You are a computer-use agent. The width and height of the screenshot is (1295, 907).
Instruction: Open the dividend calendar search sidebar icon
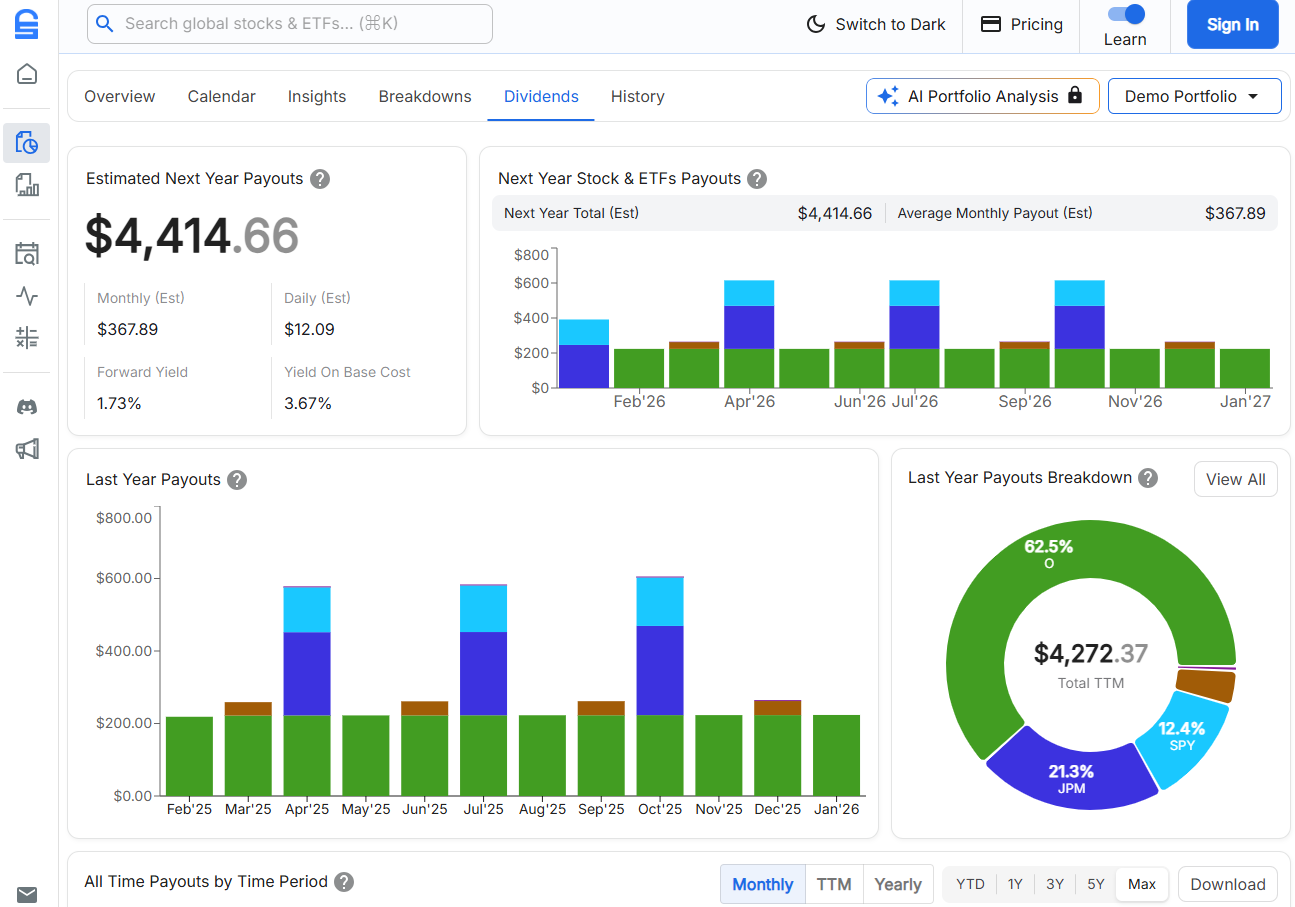pos(26,253)
